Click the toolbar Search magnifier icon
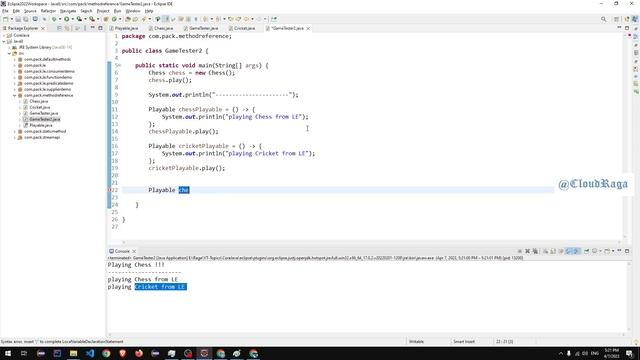The image size is (640, 360). pyautogui.click(x=603, y=19)
